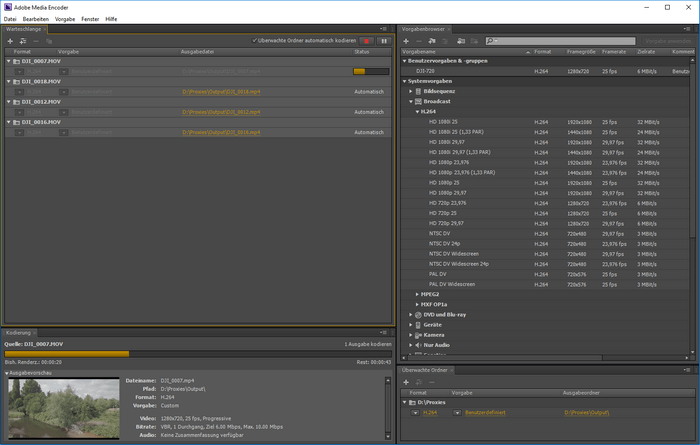Add a source to the Warteschlange queue
The image size is (700, 445).
[10, 41]
